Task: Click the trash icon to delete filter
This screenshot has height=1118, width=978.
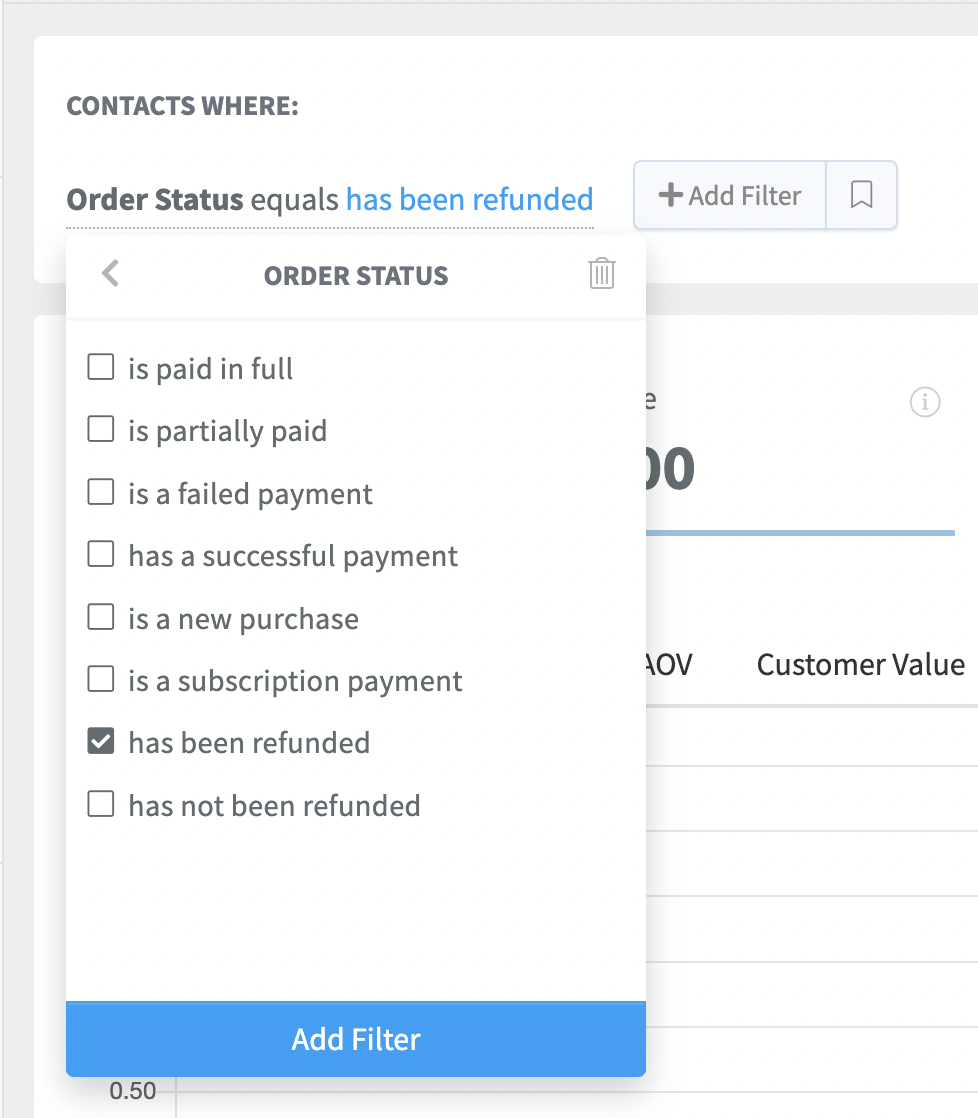Action: pyautogui.click(x=602, y=273)
